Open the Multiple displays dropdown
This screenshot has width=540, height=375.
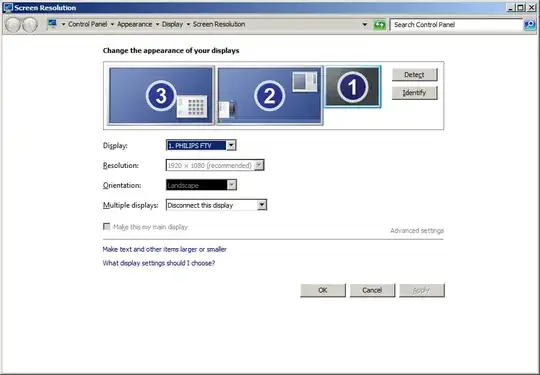pyautogui.click(x=217, y=205)
